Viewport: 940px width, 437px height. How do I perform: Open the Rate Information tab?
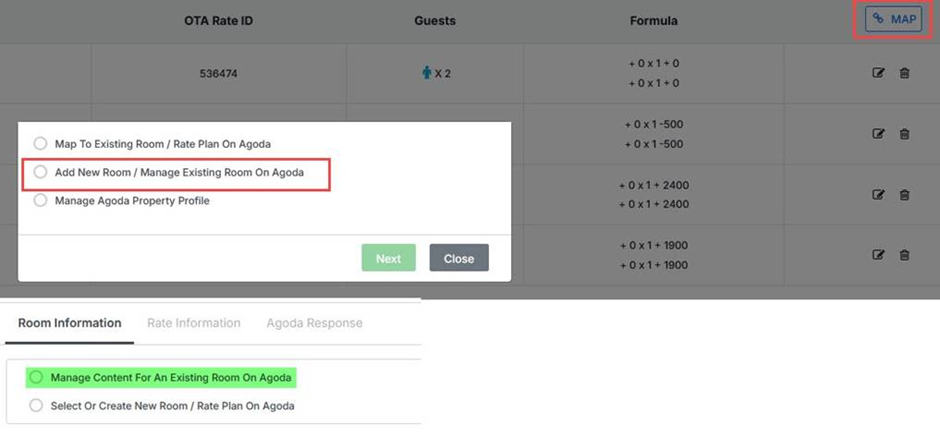(x=193, y=323)
